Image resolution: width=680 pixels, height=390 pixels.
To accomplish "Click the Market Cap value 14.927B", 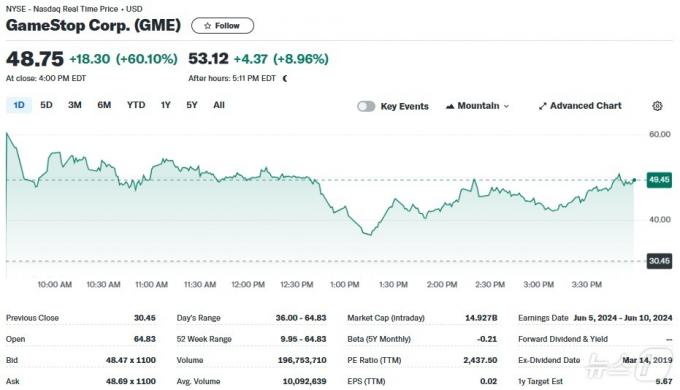I will [481, 318].
